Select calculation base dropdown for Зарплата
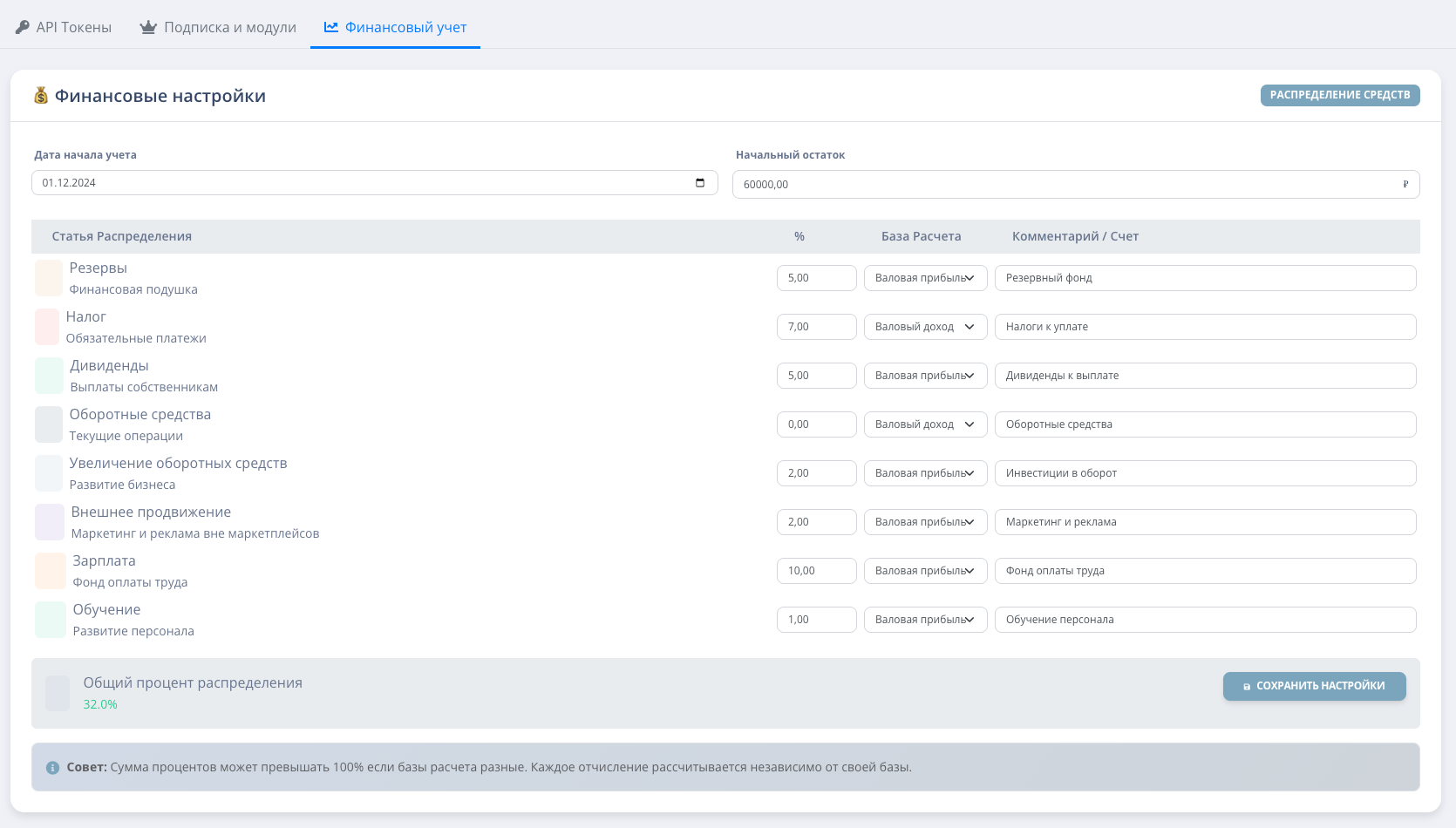Screen dimensions: 1456x828 (x=925, y=571)
